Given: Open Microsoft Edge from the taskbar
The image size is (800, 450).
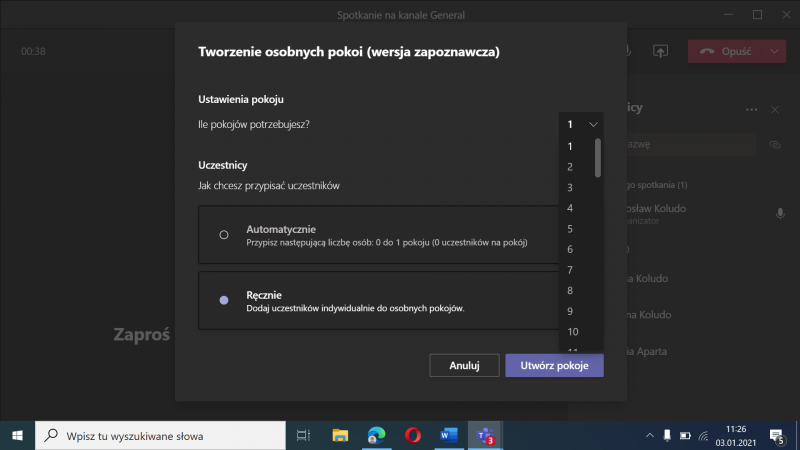Looking at the screenshot, I should click(377, 436).
